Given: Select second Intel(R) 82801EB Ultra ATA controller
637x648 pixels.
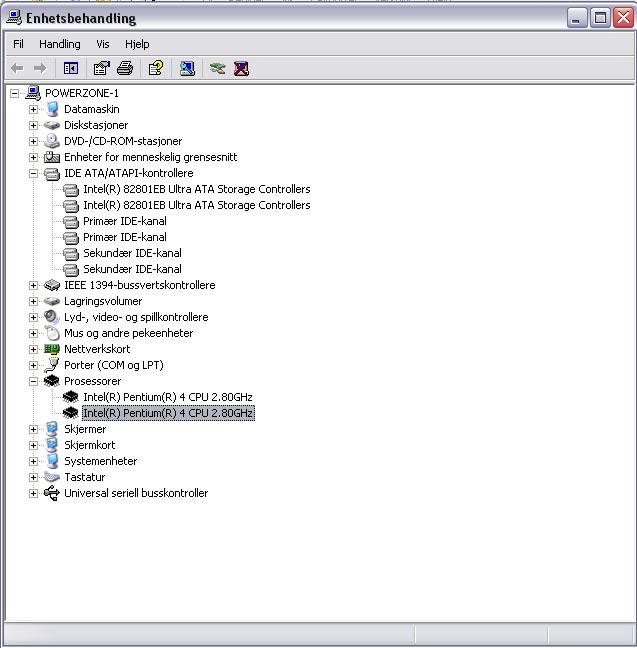Looking at the screenshot, I should tap(197, 205).
